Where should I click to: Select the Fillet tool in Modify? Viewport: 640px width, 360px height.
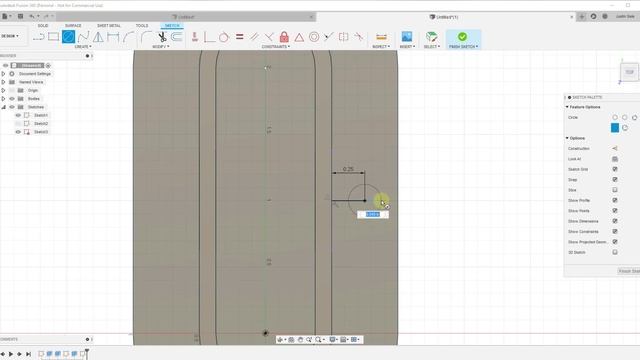pyautogui.click(x=146, y=37)
